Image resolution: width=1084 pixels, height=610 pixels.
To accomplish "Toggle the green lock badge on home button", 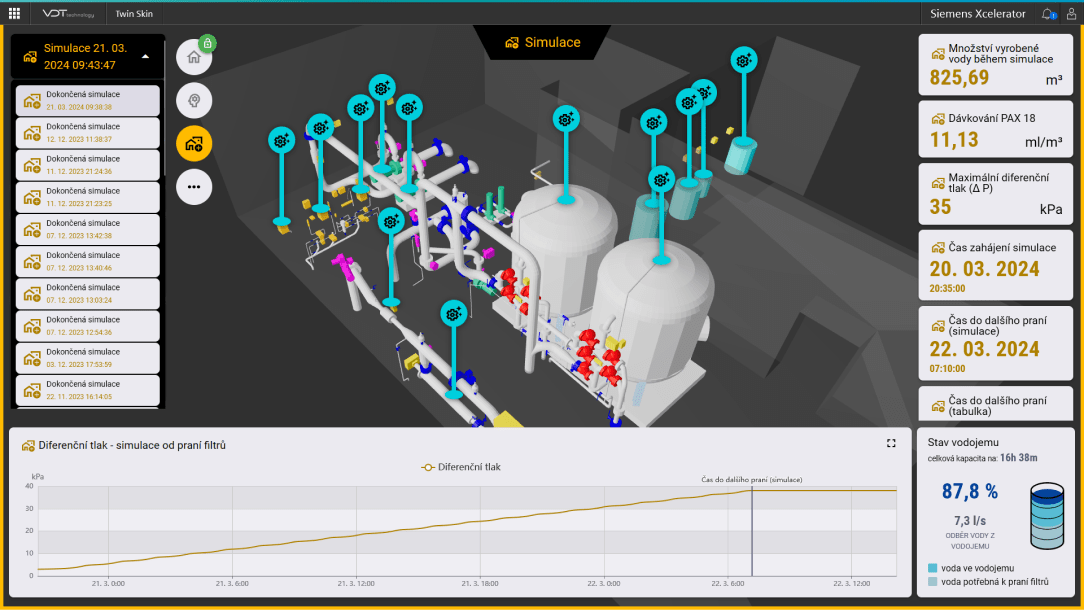I will tap(207, 43).
